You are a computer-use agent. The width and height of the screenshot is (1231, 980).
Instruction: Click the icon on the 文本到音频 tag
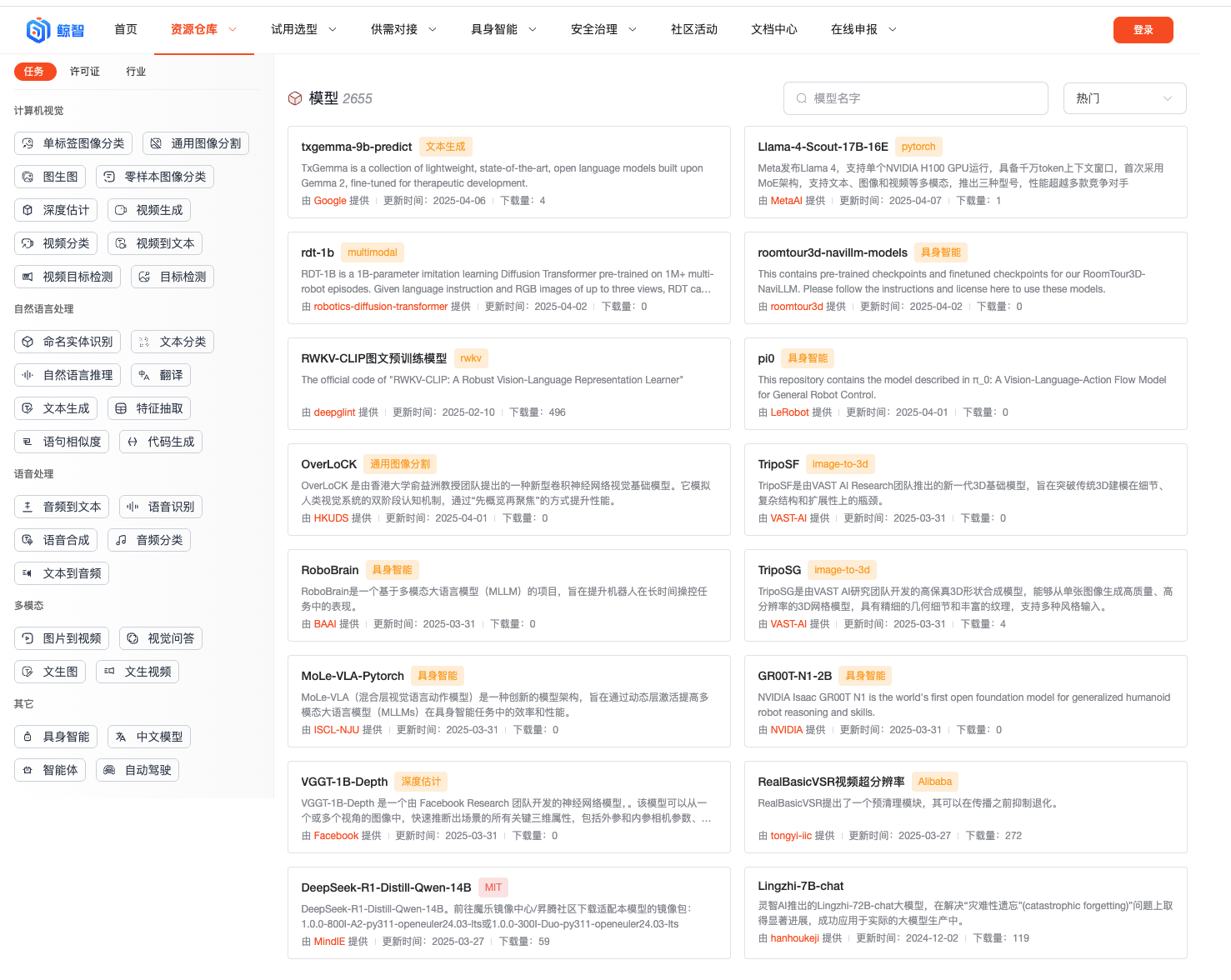[28, 573]
